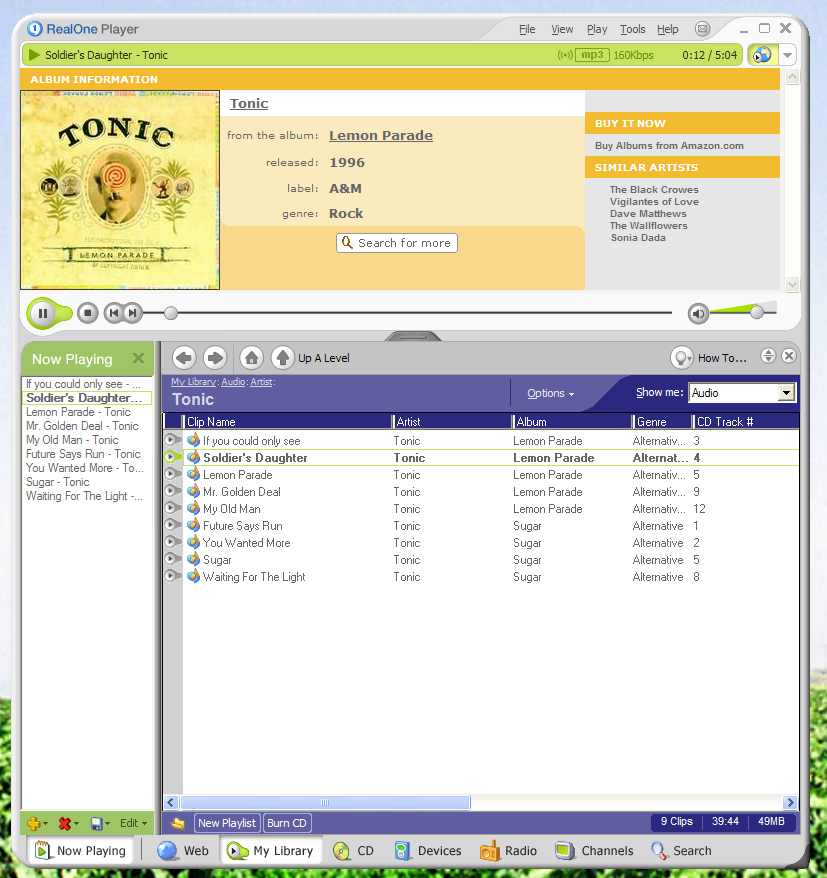Open the remove clips red X dropdown

[x=68, y=823]
